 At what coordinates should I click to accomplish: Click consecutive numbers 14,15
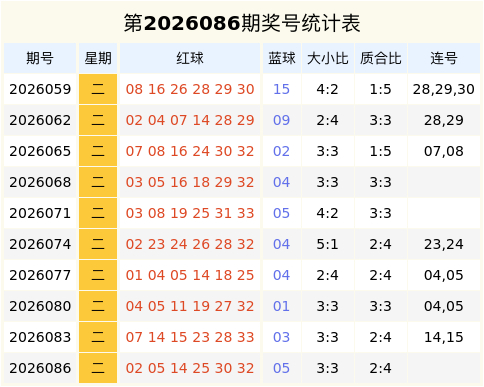click(444, 337)
